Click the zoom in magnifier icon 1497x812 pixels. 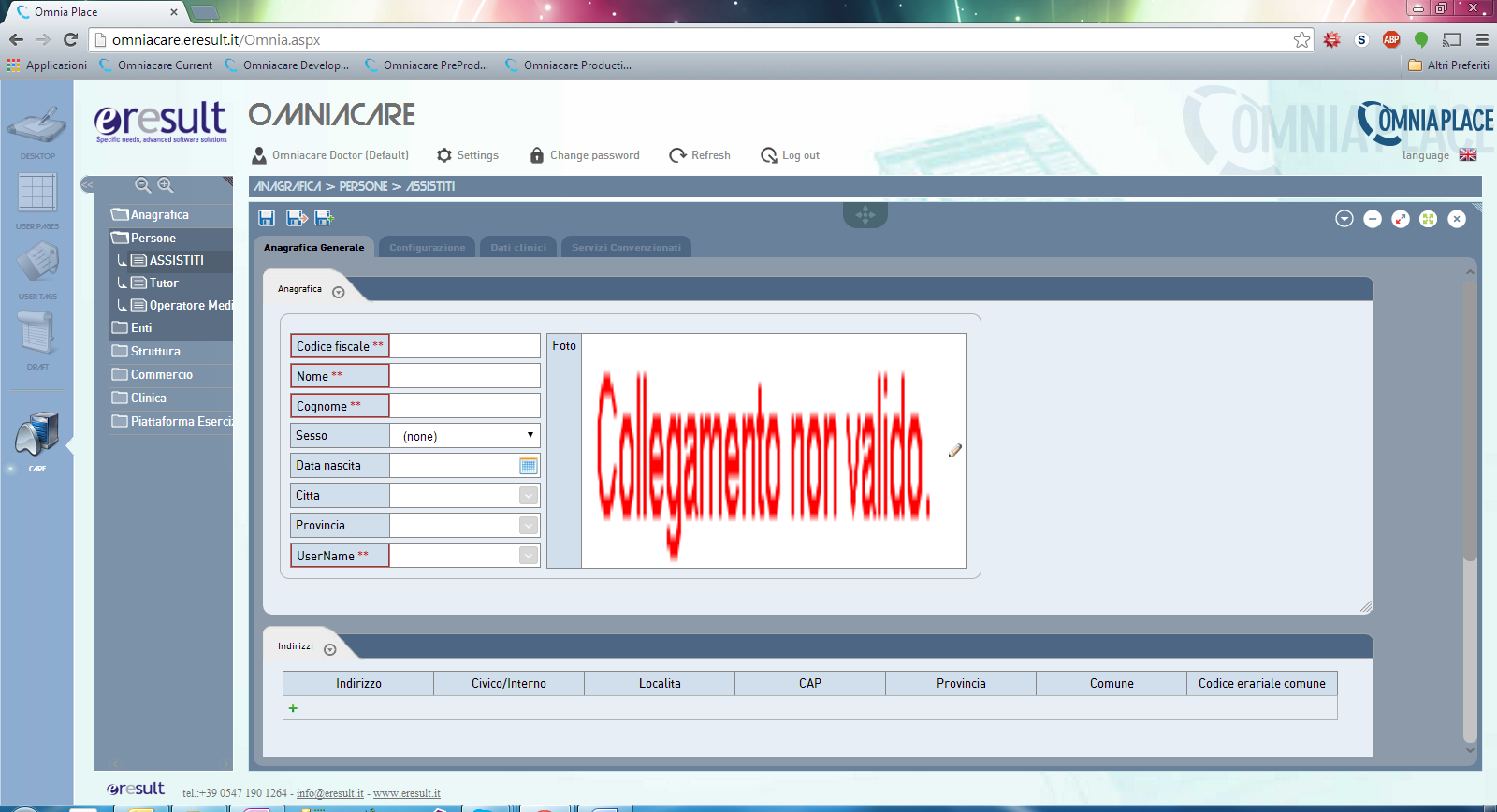click(166, 185)
